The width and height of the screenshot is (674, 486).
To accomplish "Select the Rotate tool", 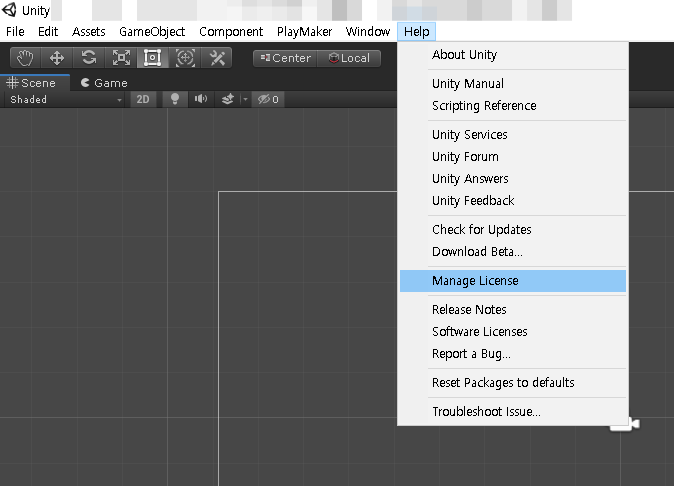I will click(89, 58).
